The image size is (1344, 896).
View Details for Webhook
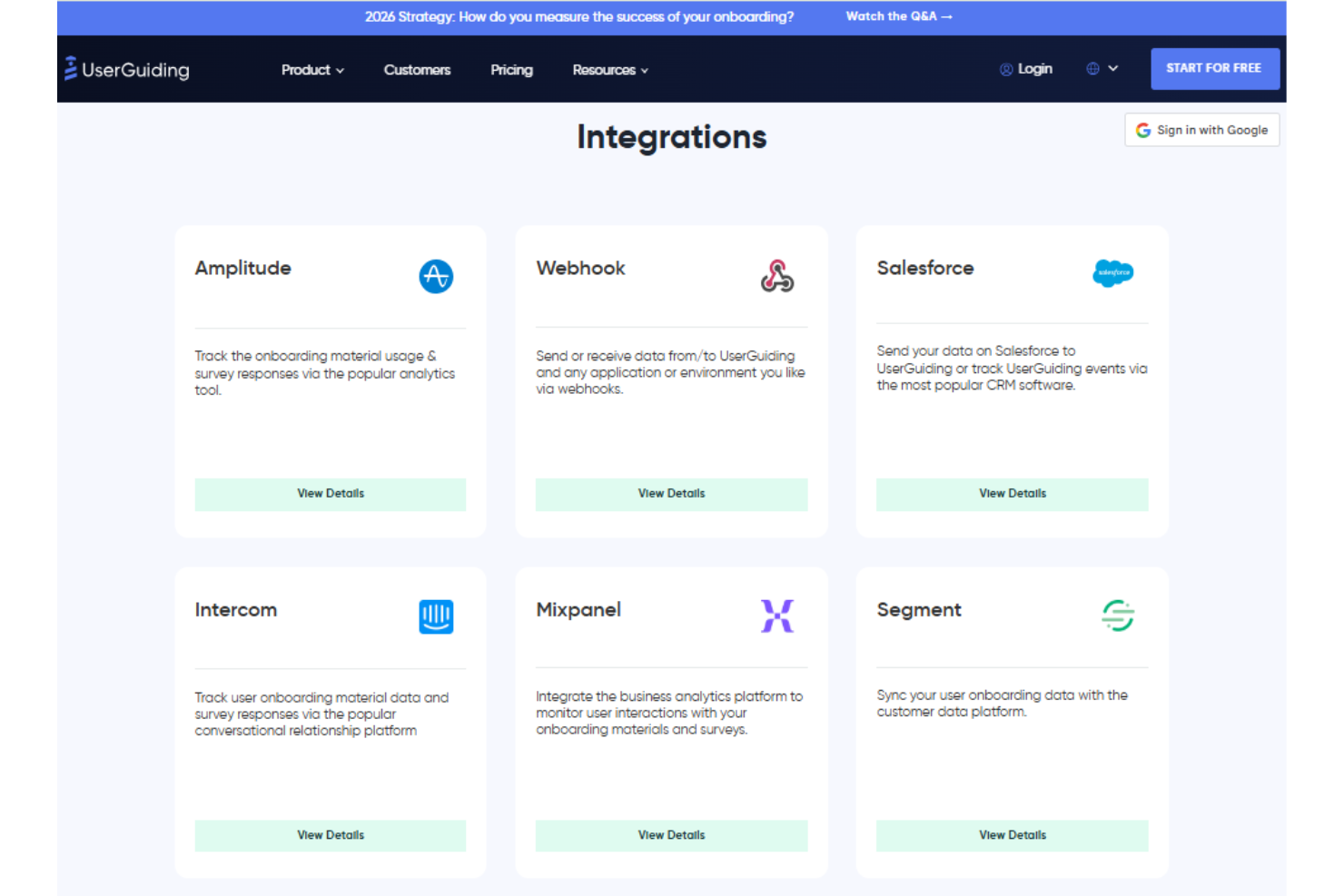671,494
